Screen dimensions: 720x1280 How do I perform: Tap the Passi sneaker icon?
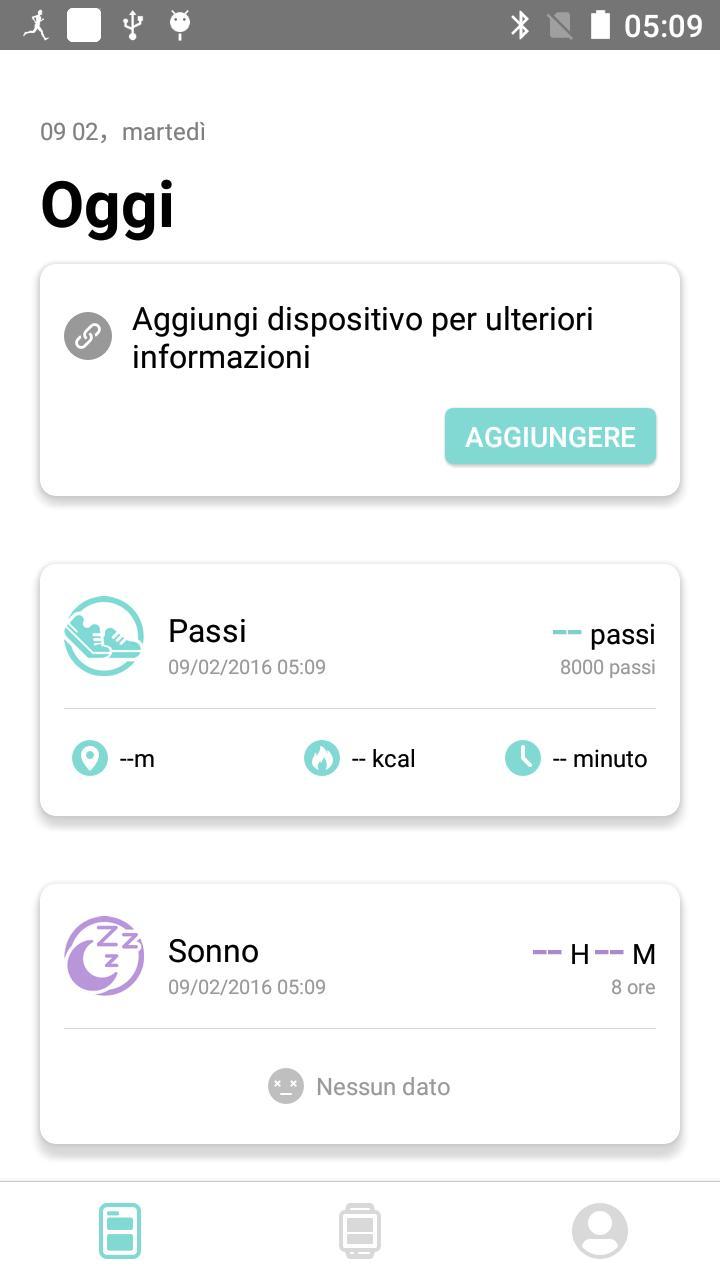point(104,636)
